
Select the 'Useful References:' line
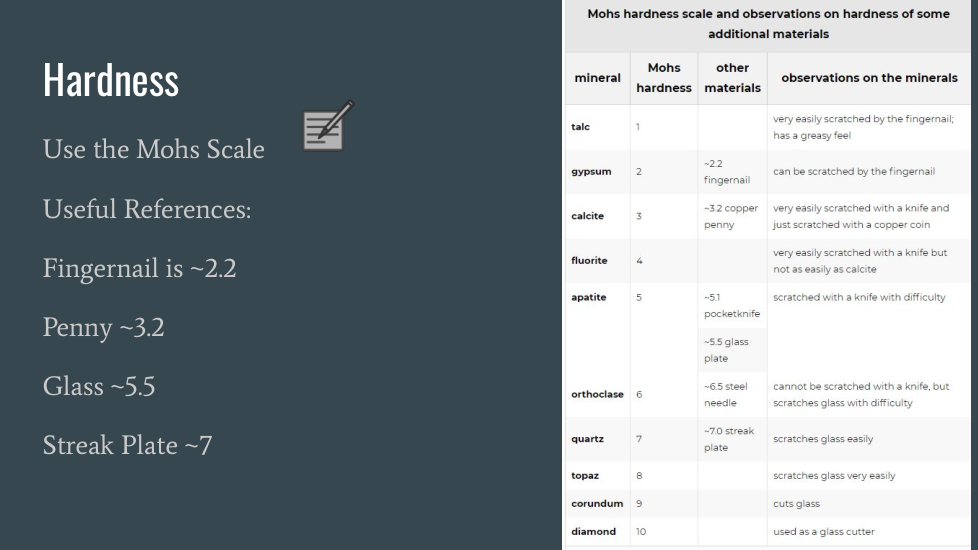147,210
